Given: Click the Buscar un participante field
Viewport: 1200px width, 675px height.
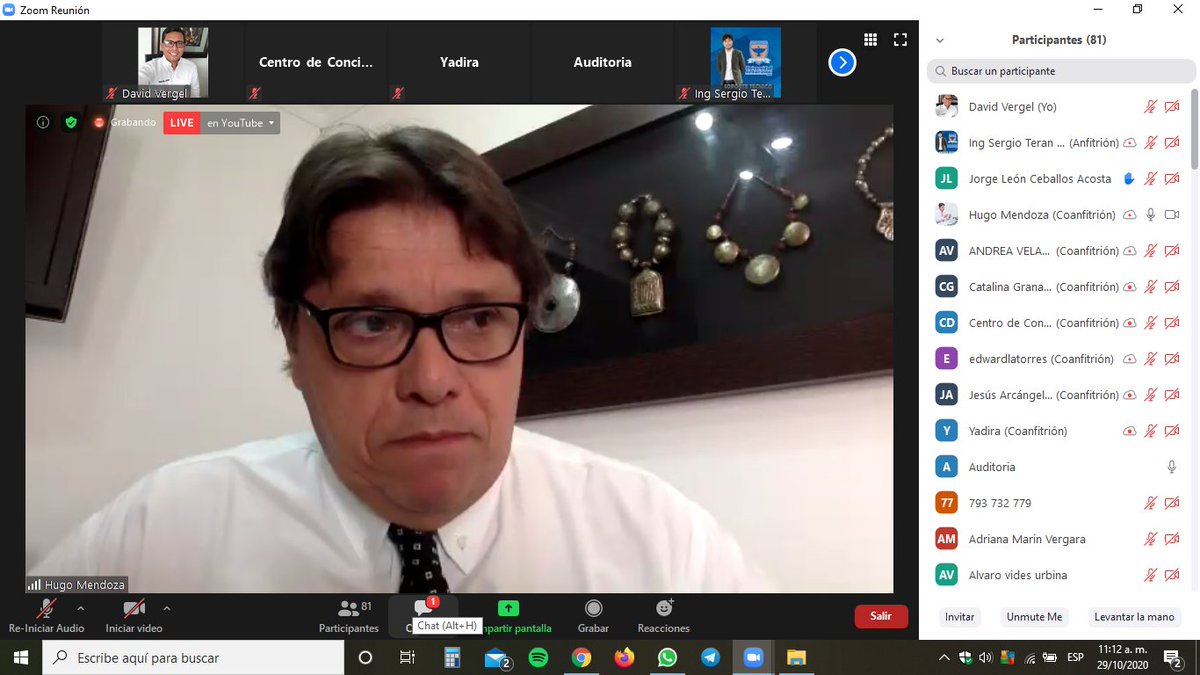Looking at the screenshot, I should (1060, 71).
